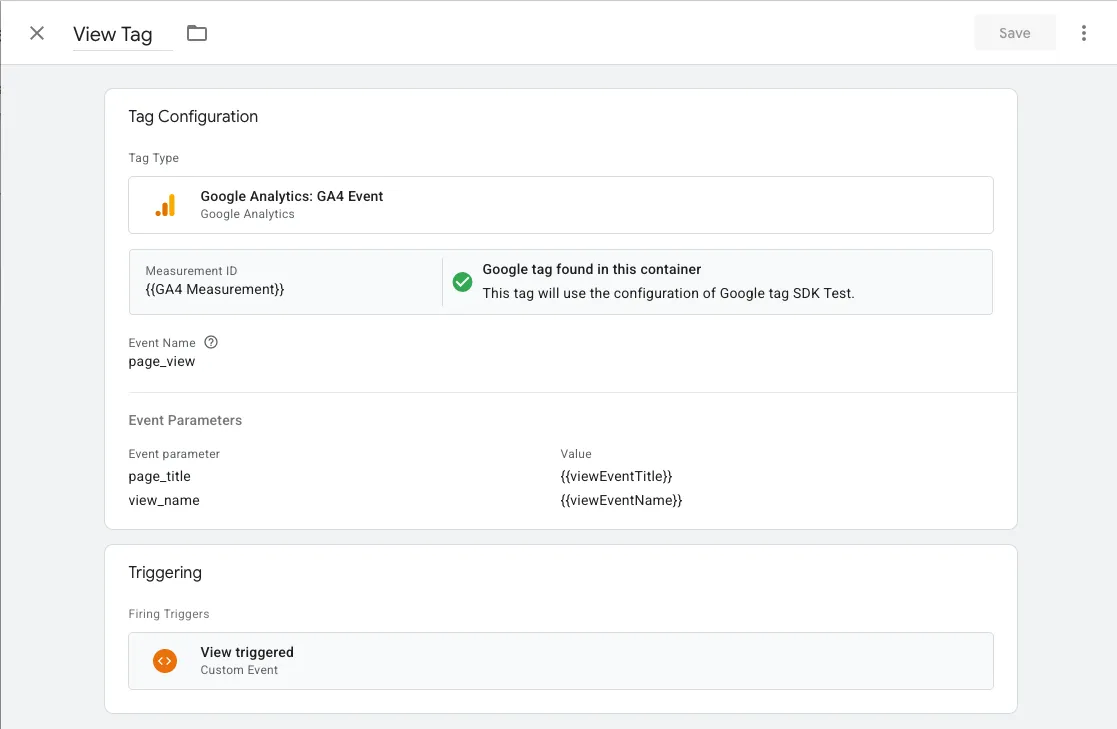Image resolution: width=1117 pixels, height=729 pixels.
Task: Click the Save button
Action: tap(1014, 33)
